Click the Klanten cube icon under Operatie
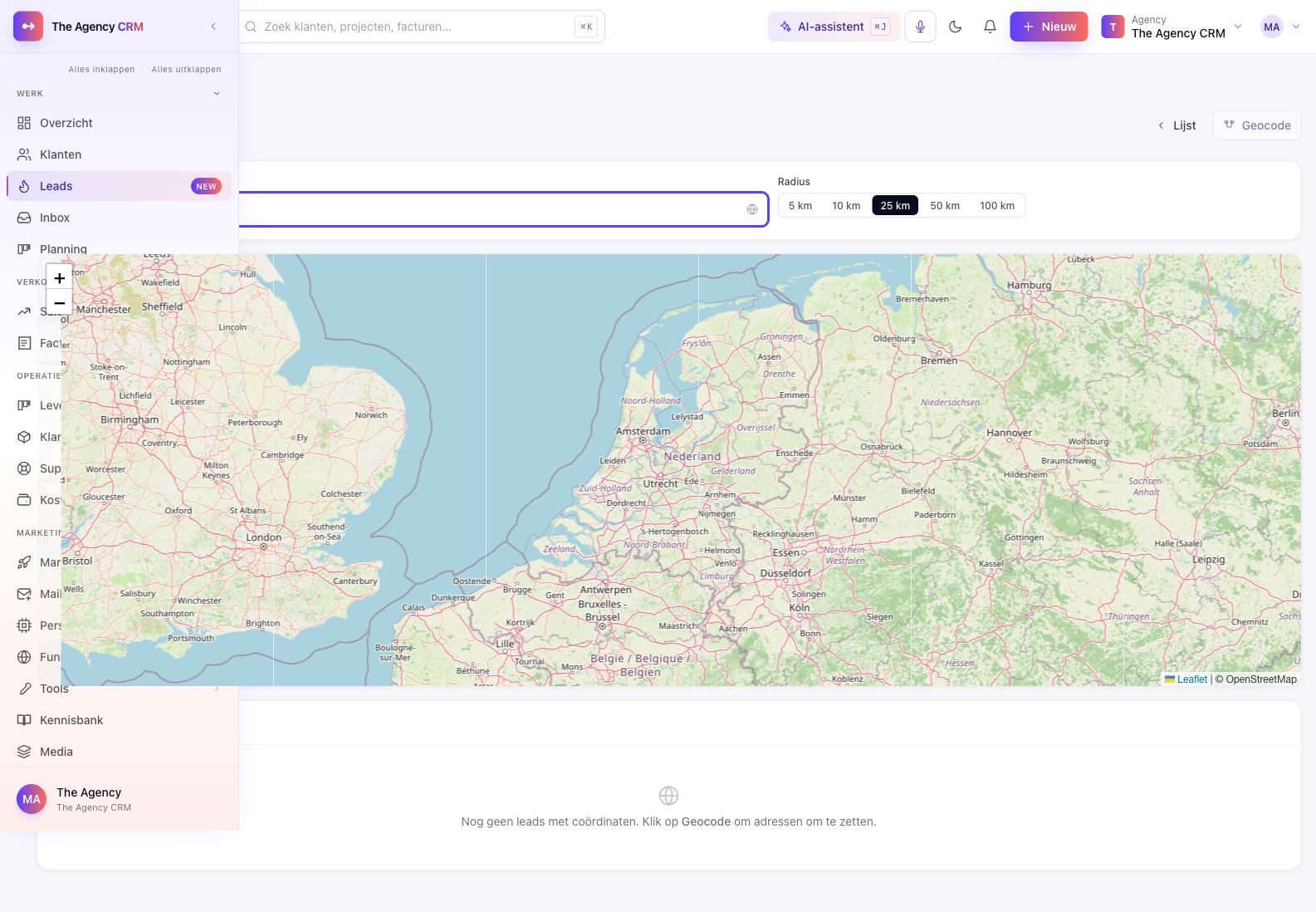The image size is (1316, 912). [24, 437]
